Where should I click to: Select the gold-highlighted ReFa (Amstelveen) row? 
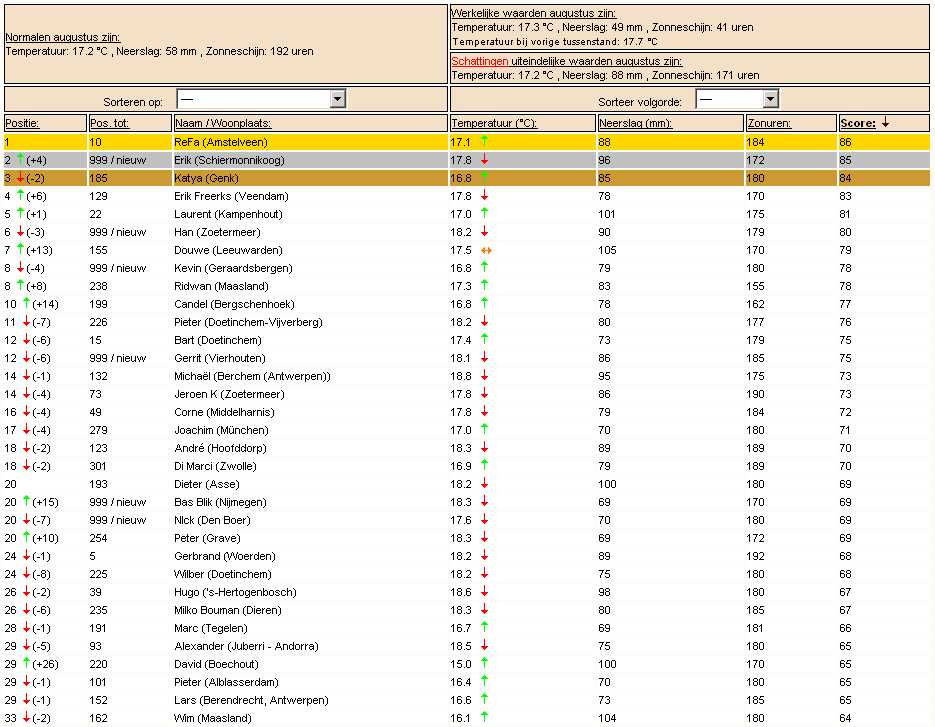(467, 142)
